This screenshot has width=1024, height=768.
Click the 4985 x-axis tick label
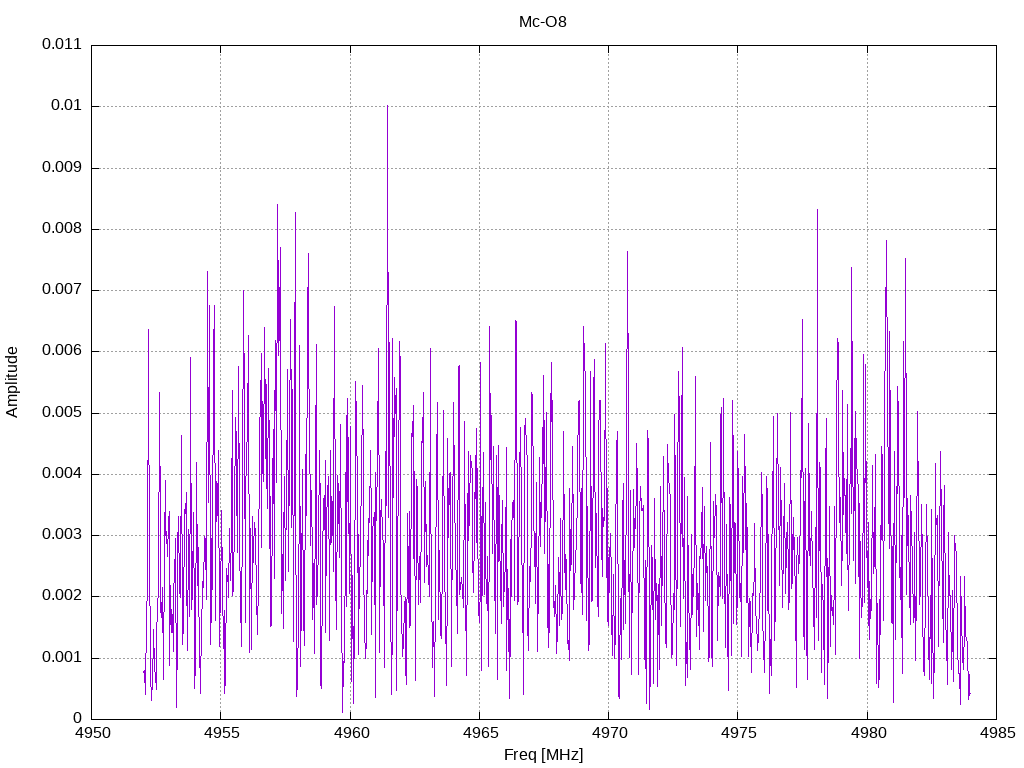tap(995, 733)
